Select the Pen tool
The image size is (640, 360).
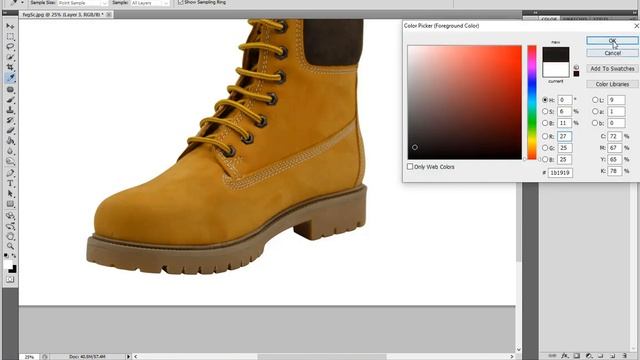coord(10,173)
